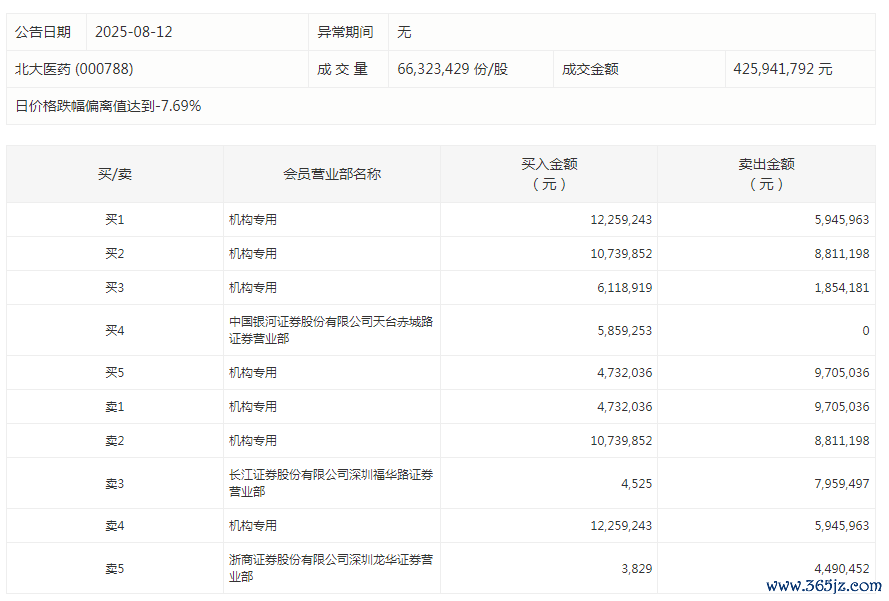Open 中国银河证券天台赤城路证券营业部 entry
Screen dimensions: 889x601
330,330
